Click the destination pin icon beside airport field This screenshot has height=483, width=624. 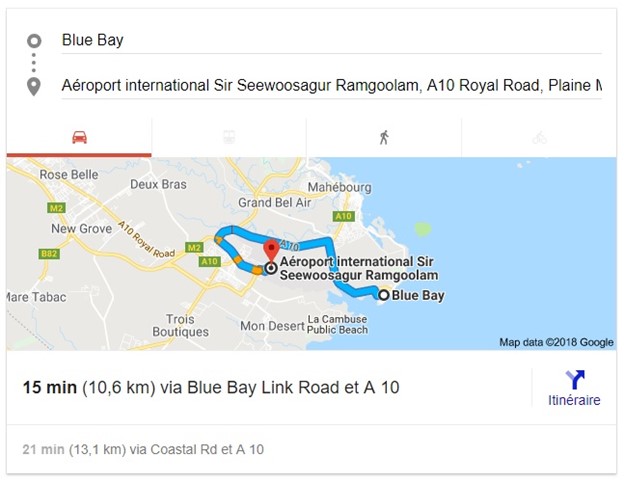click(x=34, y=86)
